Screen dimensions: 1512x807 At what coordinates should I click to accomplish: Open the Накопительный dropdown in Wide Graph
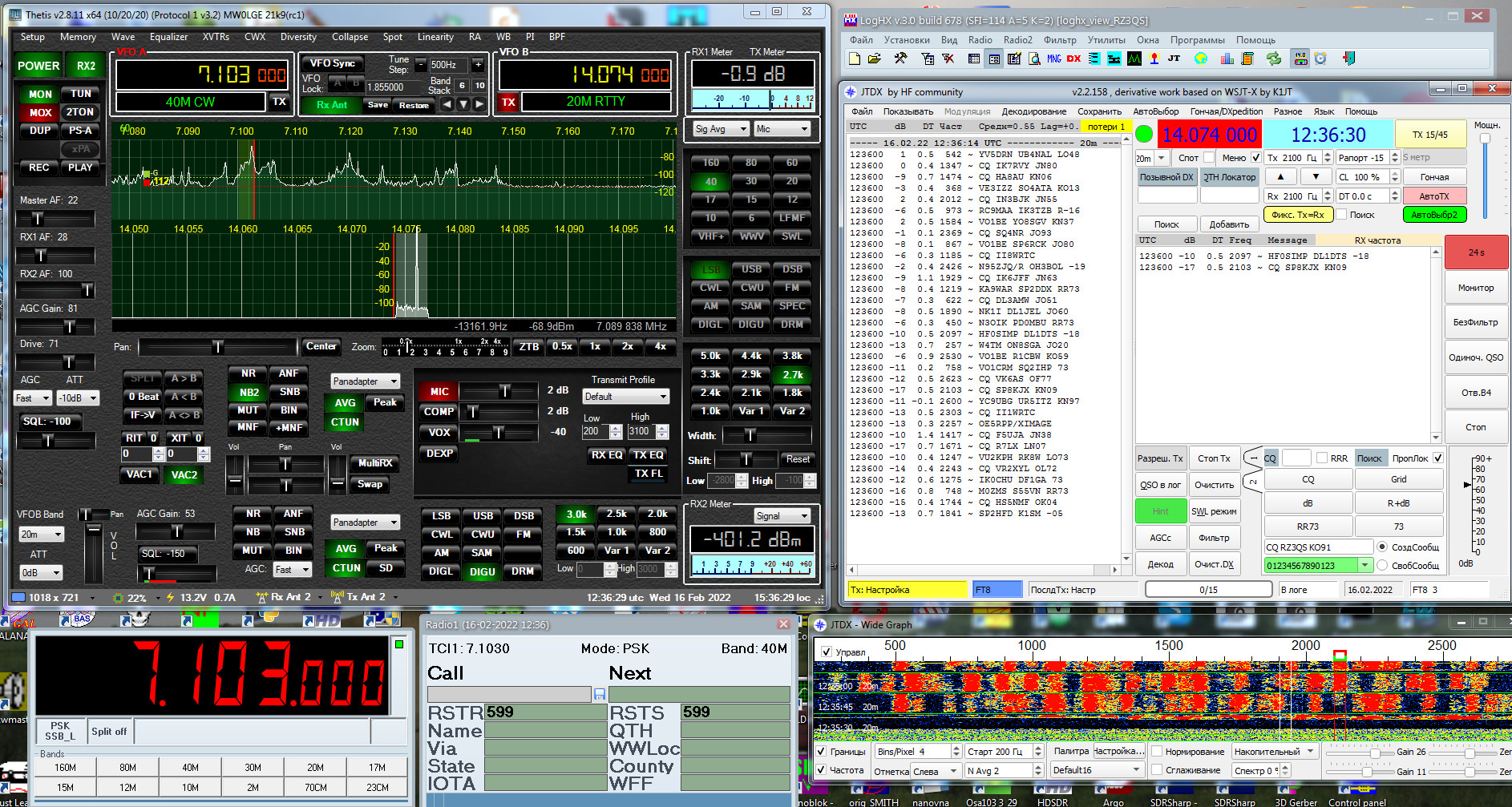tap(1274, 752)
